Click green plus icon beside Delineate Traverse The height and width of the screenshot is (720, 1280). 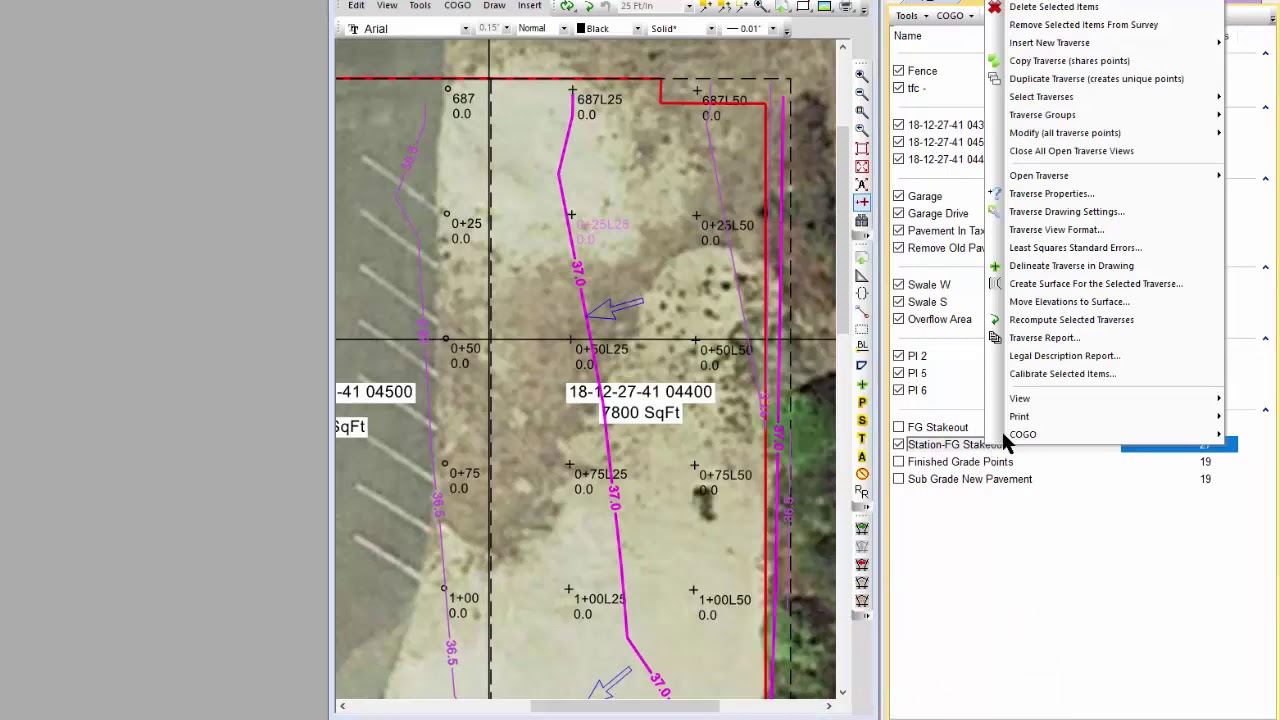click(x=994, y=266)
